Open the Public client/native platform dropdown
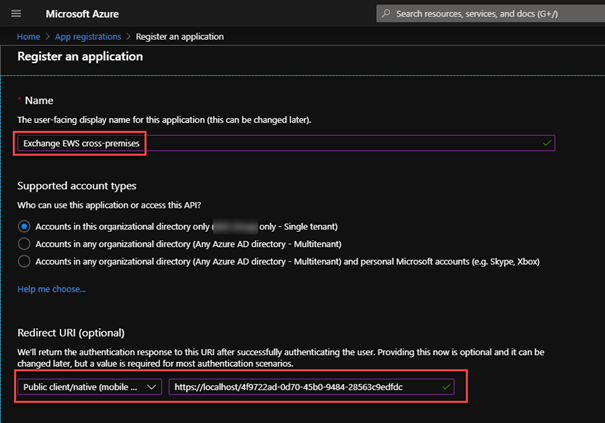 pos(90,387)
